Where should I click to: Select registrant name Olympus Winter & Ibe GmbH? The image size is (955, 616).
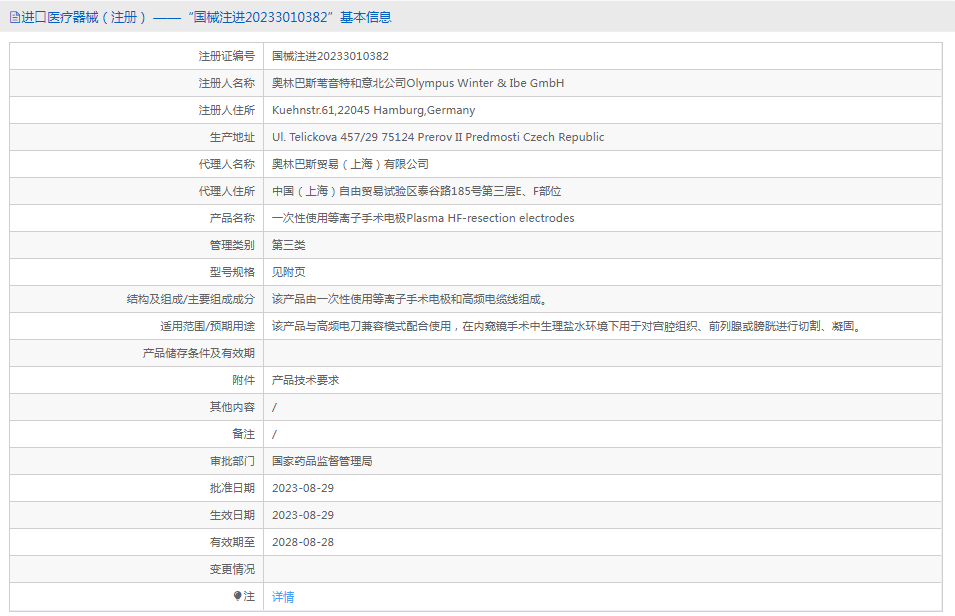[485, 83]
